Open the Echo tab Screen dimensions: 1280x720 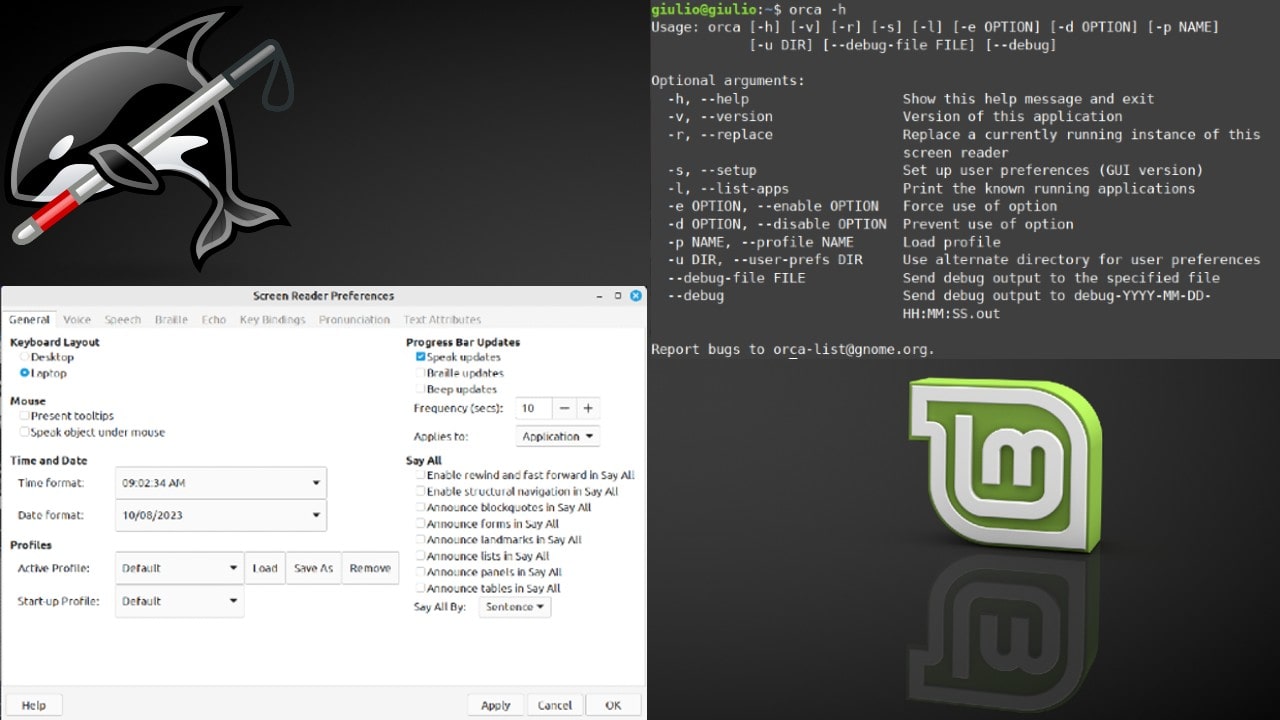point(213,320)
